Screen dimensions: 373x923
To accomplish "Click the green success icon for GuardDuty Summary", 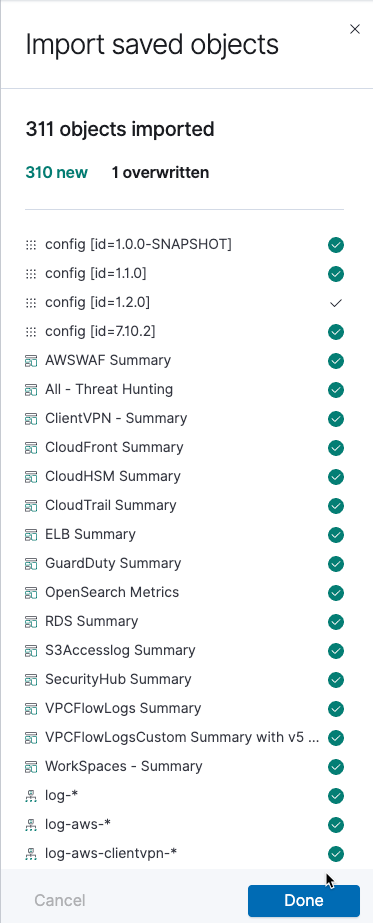I will pyautogui.click(x=336, y=564).
